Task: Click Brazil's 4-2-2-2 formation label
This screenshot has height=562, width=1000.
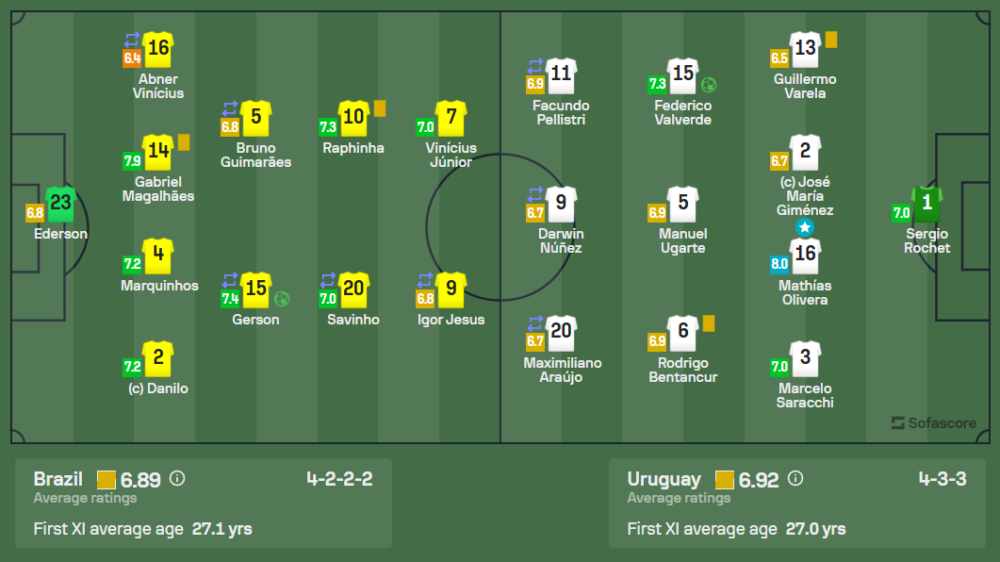Action: 339,478
